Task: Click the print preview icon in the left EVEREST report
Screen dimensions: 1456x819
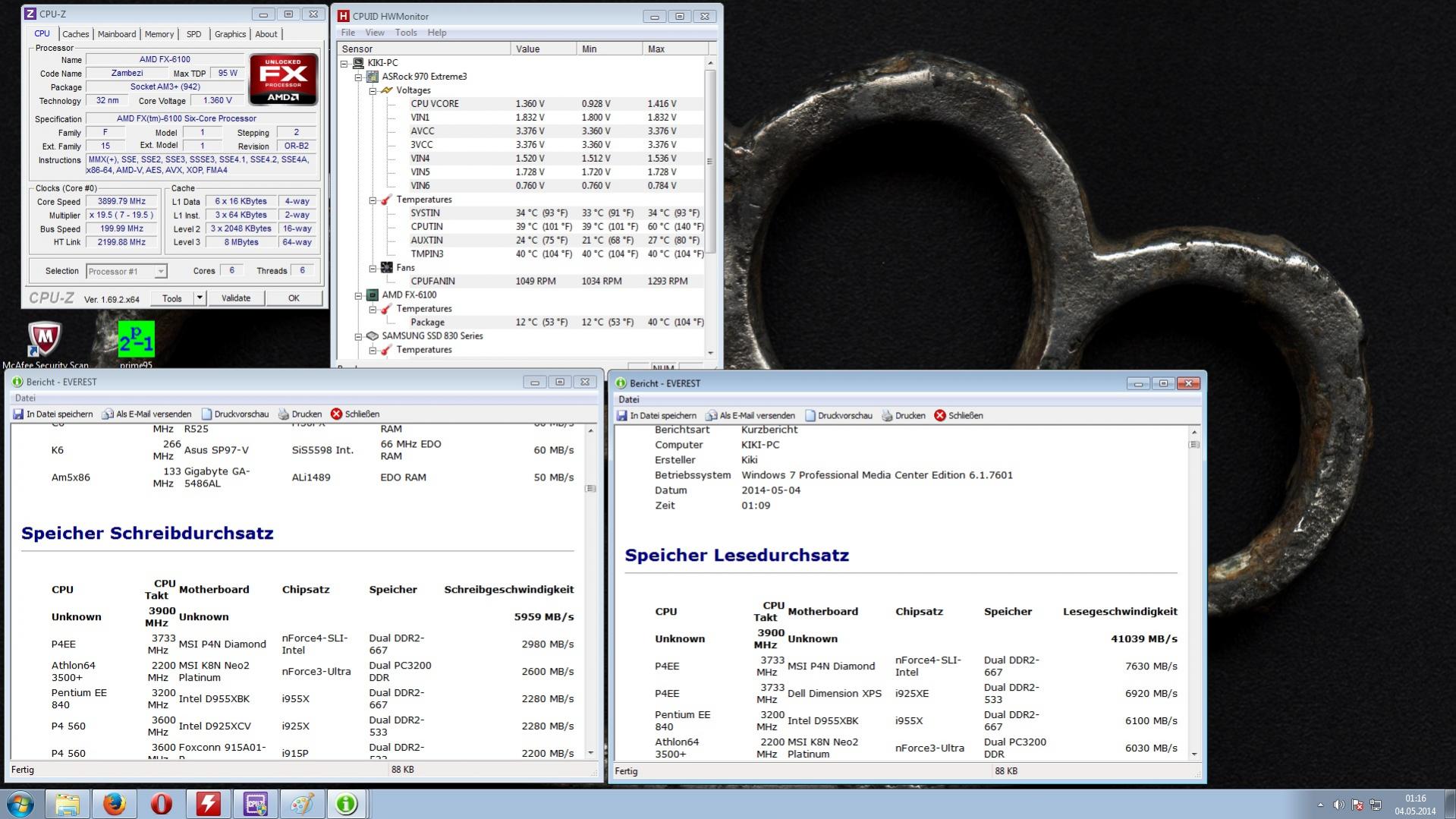Action: point(206,414)
